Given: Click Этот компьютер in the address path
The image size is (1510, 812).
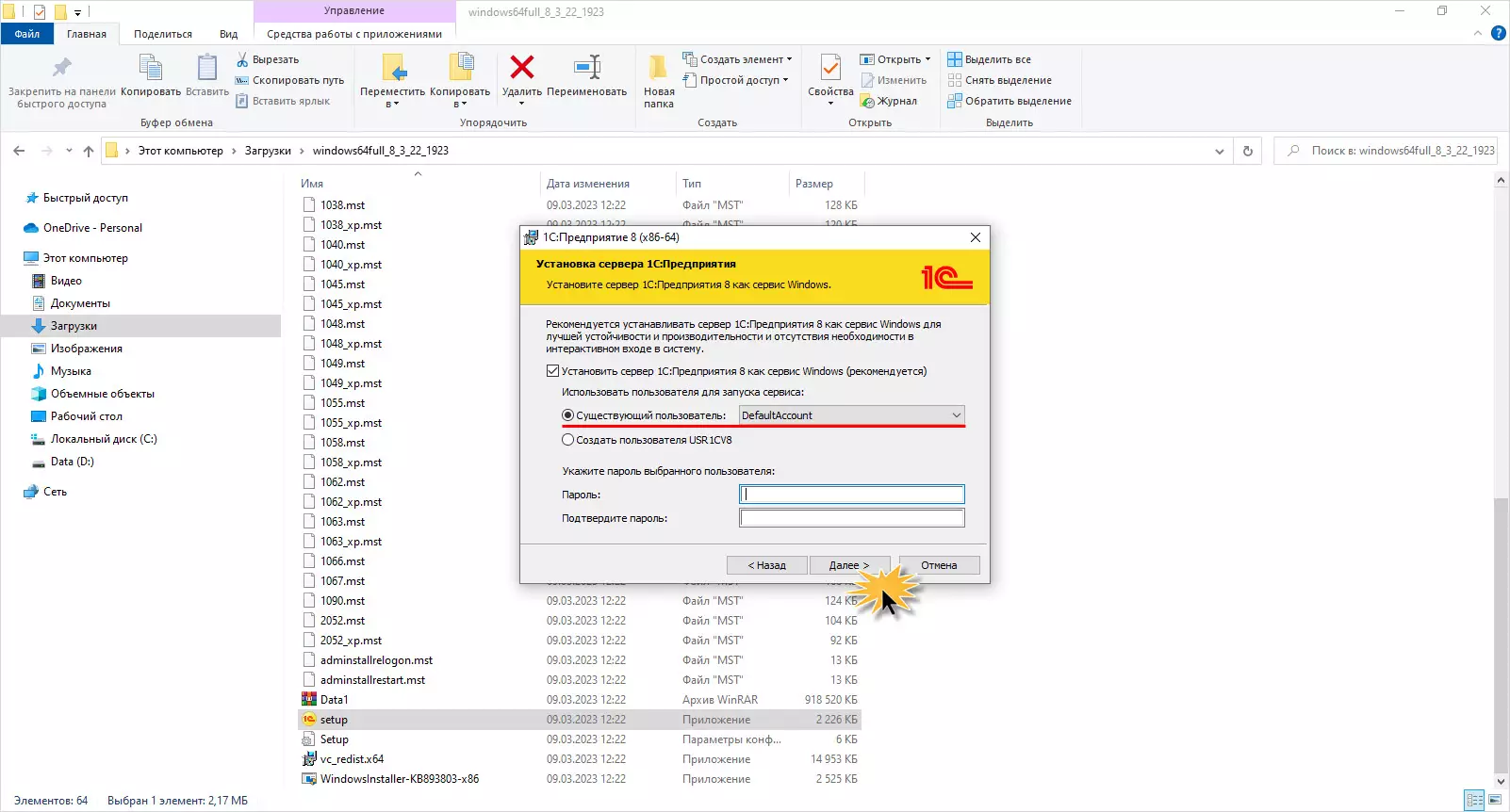Looking at the screenshot, I should pos(181,151).
